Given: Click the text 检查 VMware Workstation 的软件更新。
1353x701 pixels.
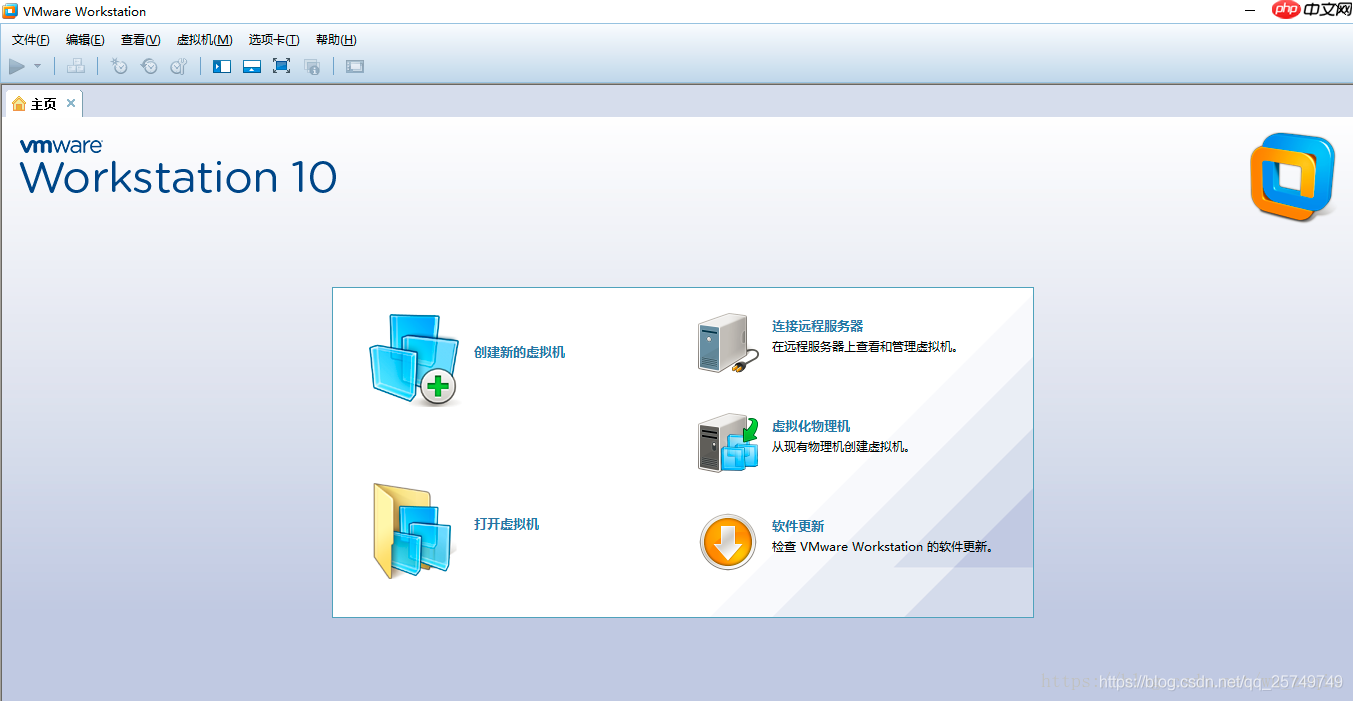Looking at the screenshot, I should coord(882,547).
